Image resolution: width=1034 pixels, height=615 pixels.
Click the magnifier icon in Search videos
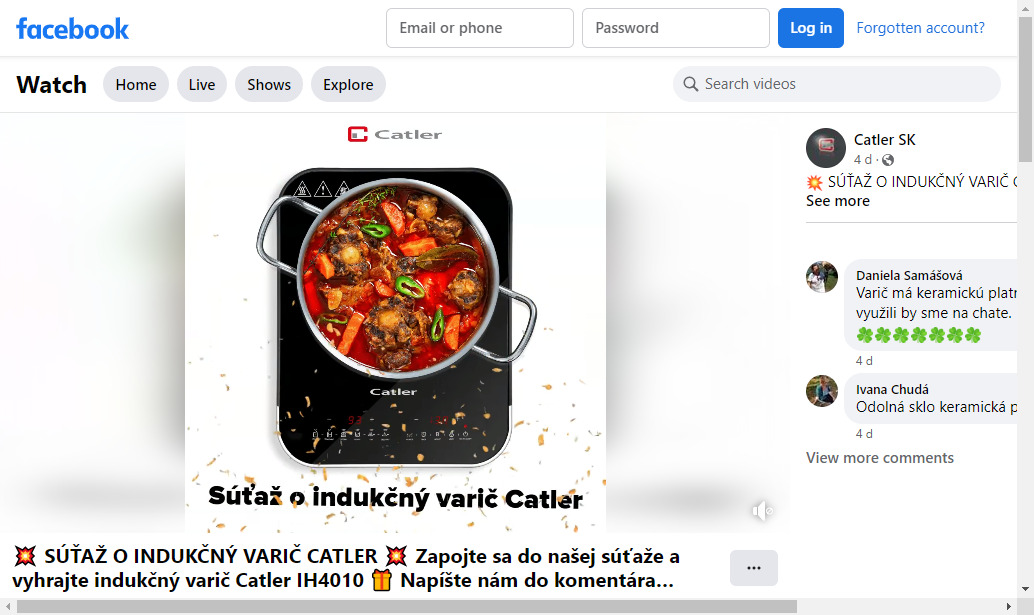click(690, 84)
